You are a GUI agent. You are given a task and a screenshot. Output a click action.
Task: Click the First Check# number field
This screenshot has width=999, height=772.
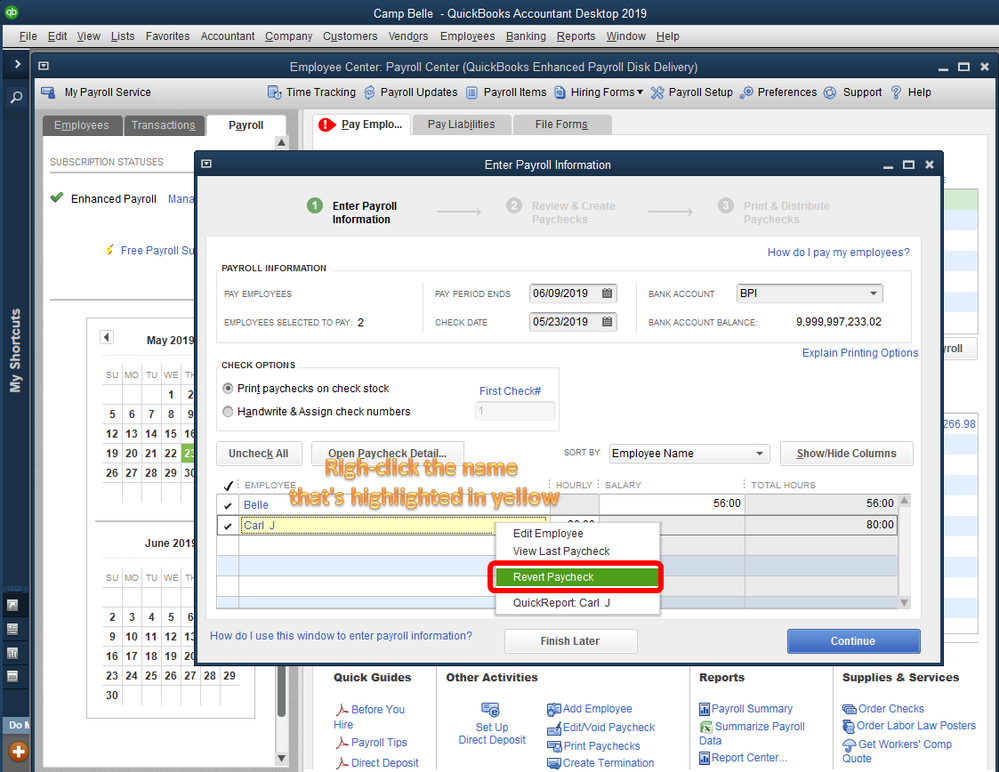(x=514, y=411)
